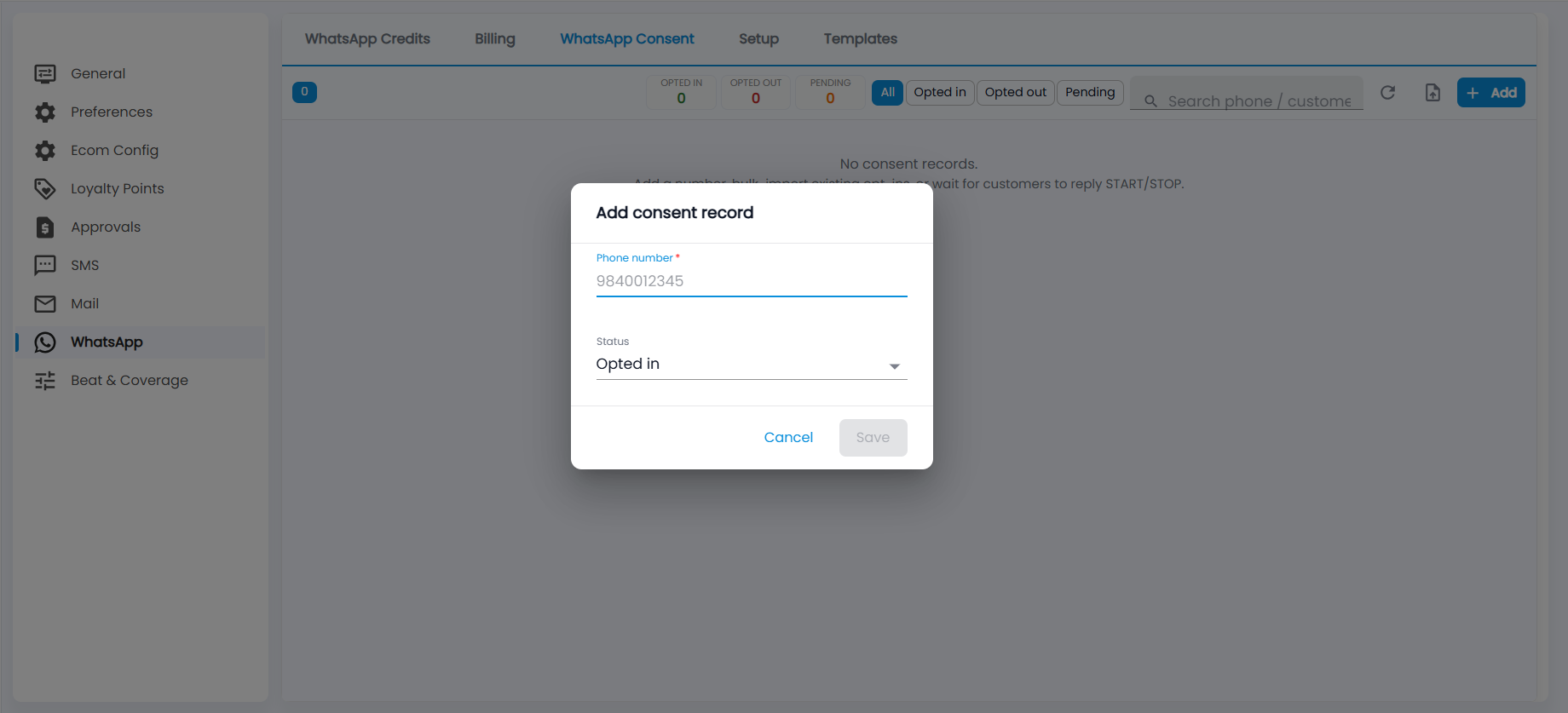The image size is (1568, 713).
Task: Click the PENDING count card
Action: point(830,92)
